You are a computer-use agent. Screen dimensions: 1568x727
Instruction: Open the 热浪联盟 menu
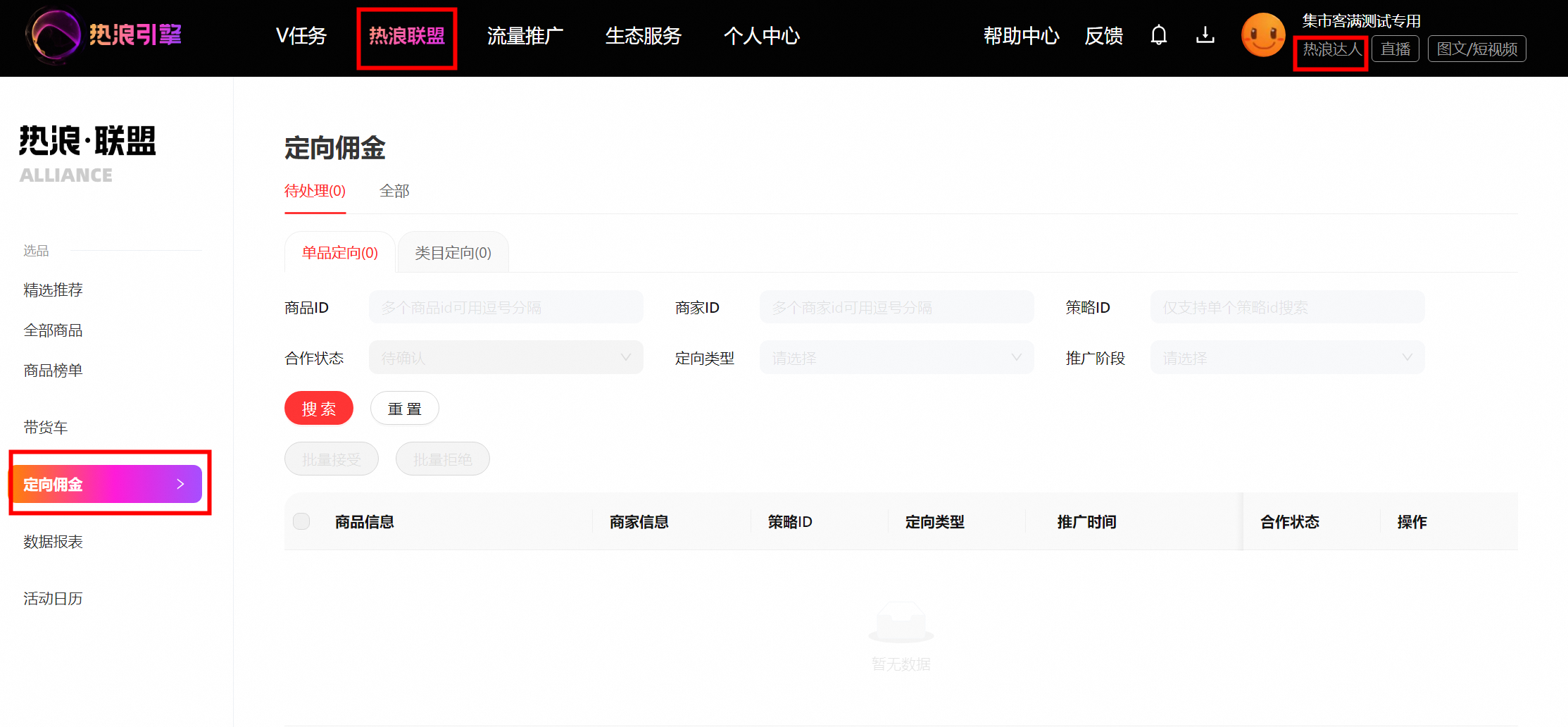click(x=407, y=35)
